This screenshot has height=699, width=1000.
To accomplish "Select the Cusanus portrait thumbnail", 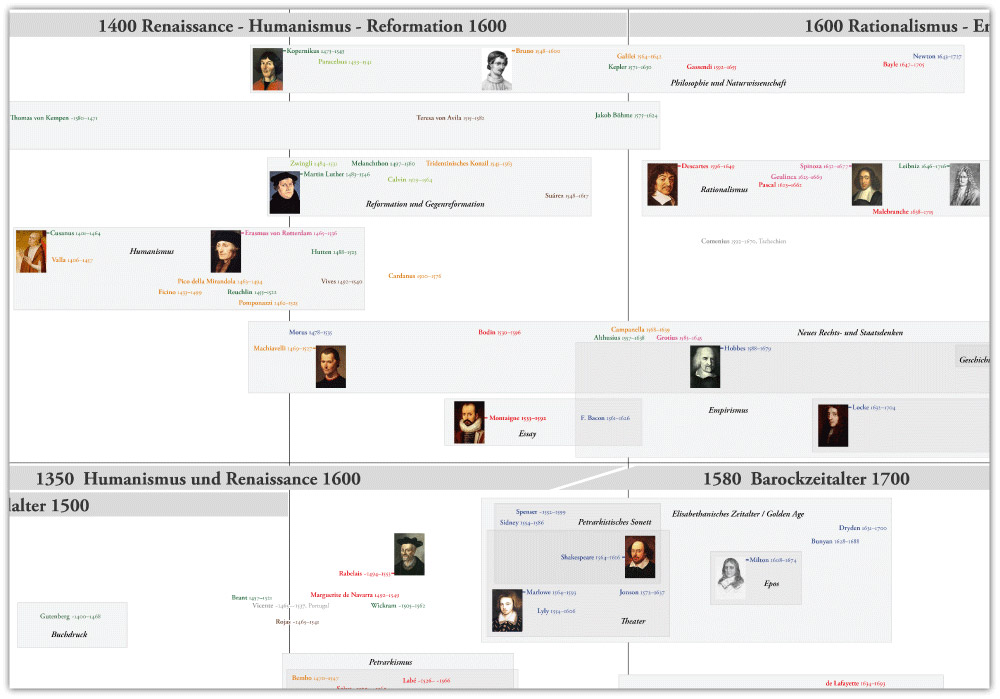I will point(31,251).
